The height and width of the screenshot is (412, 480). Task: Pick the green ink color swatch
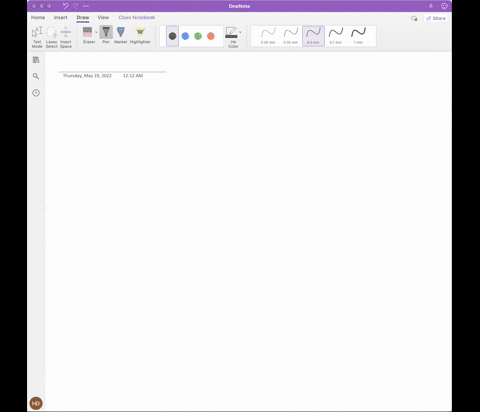(x=198, y=36)
